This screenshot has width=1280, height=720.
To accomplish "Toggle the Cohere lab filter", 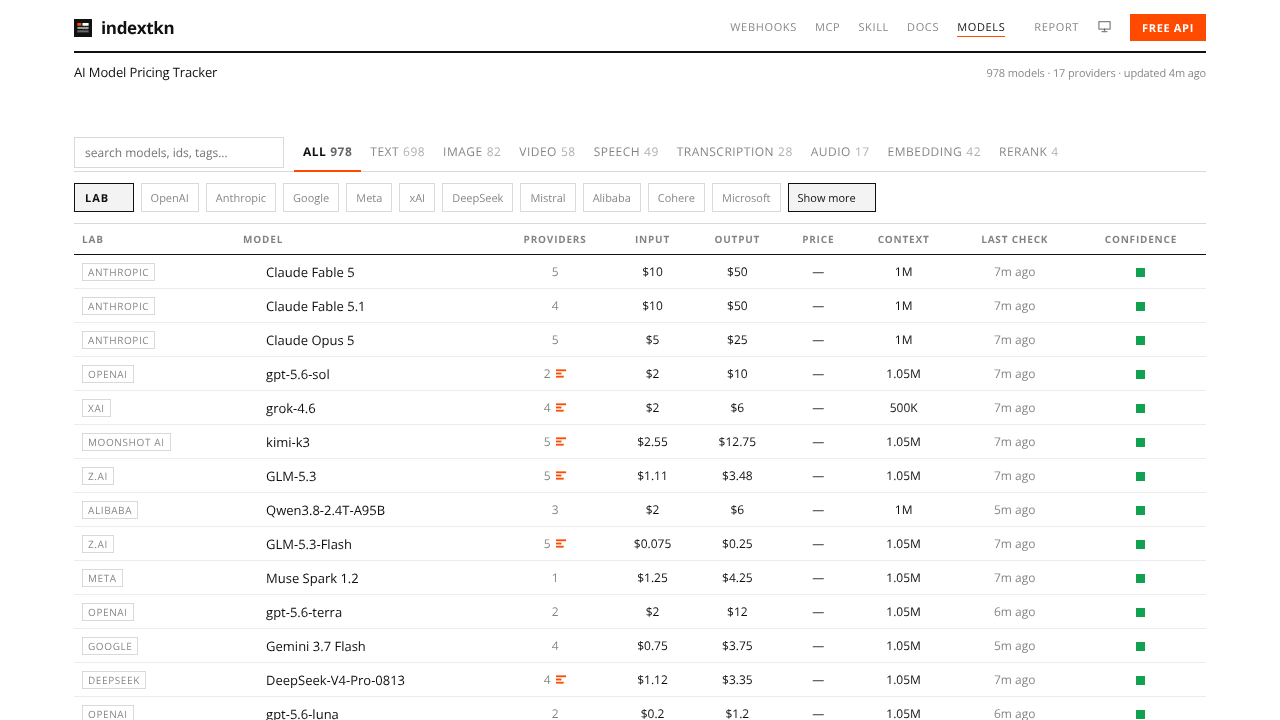I will 676,198.
